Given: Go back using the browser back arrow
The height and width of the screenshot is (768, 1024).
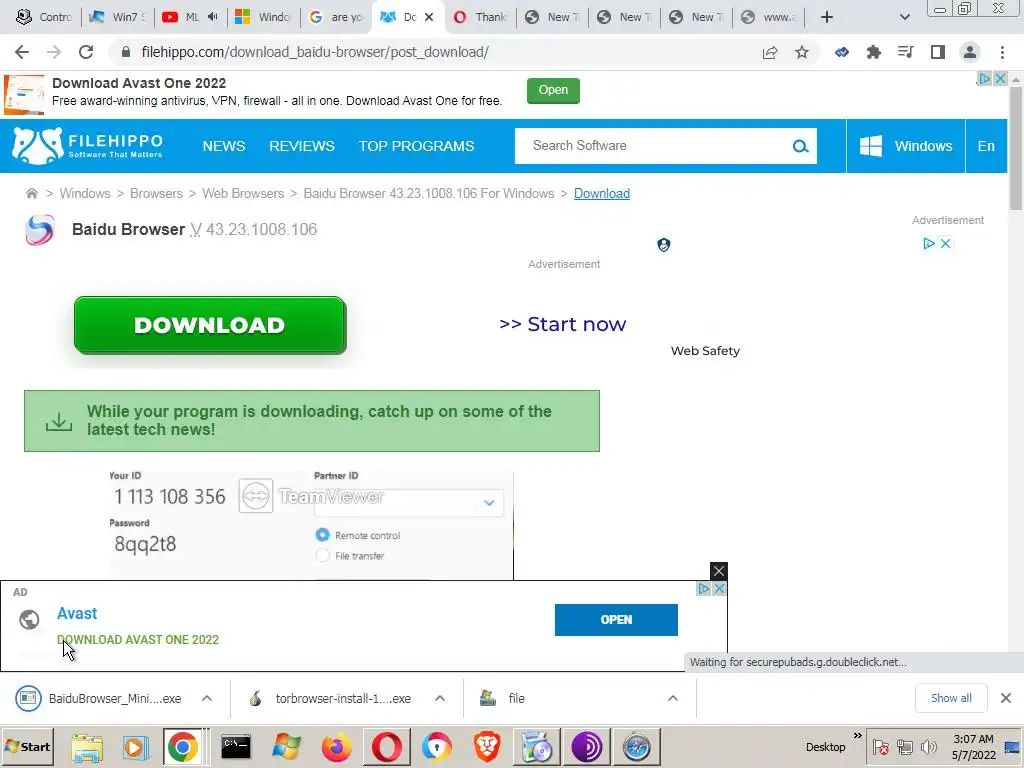Looking at the screenshot, I should (x=22, y=52).
